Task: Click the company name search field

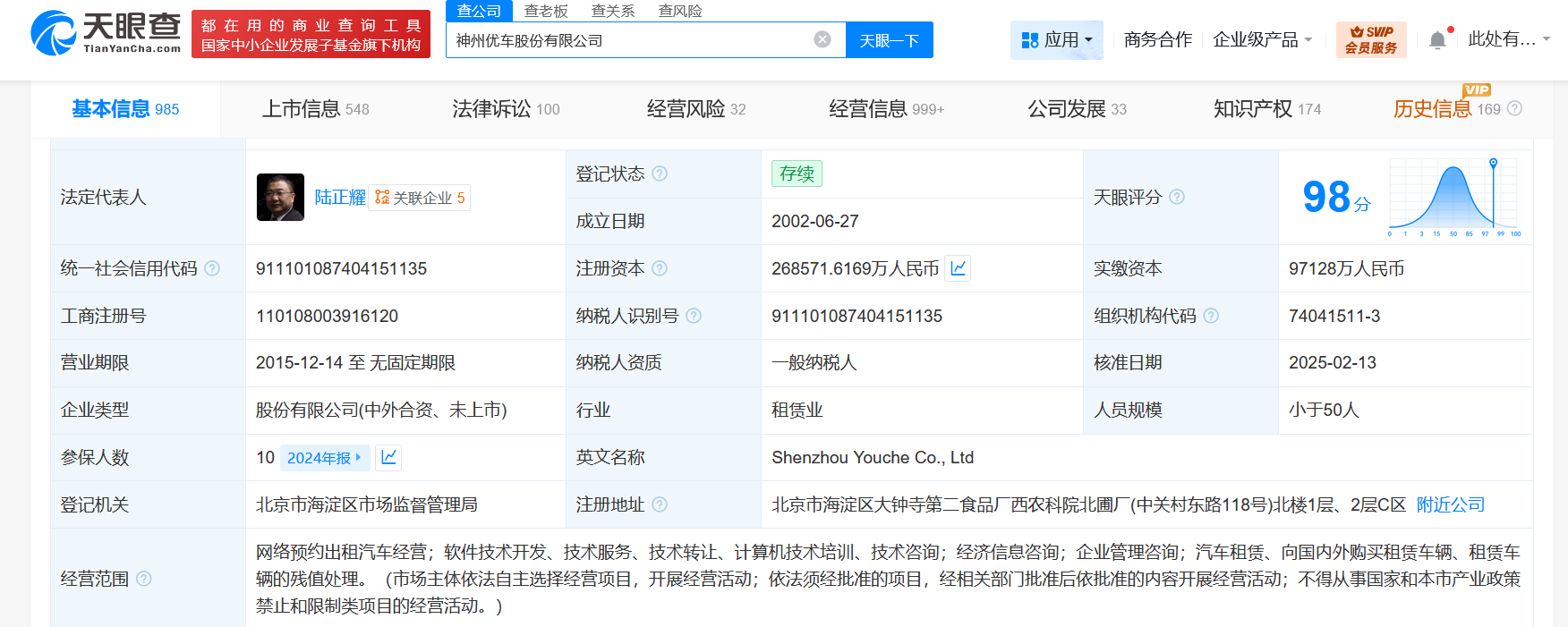Action: [626, 40]
